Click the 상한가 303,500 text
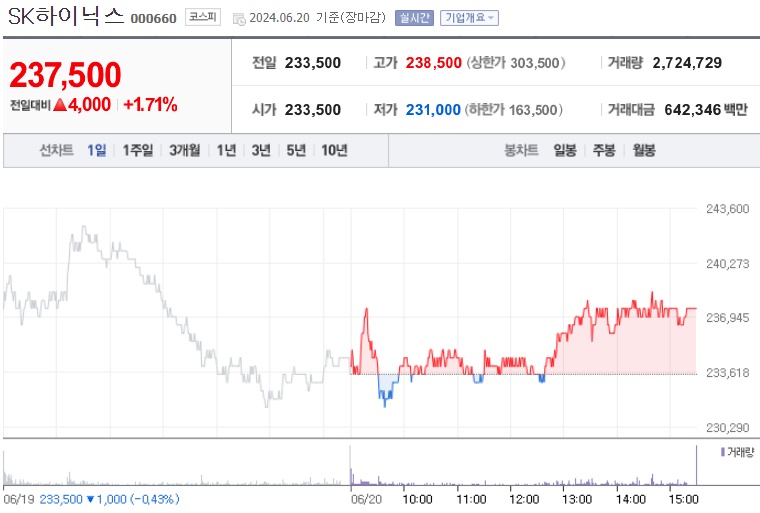Viewport: 760px width, 513px height. [x=516, y=63]
